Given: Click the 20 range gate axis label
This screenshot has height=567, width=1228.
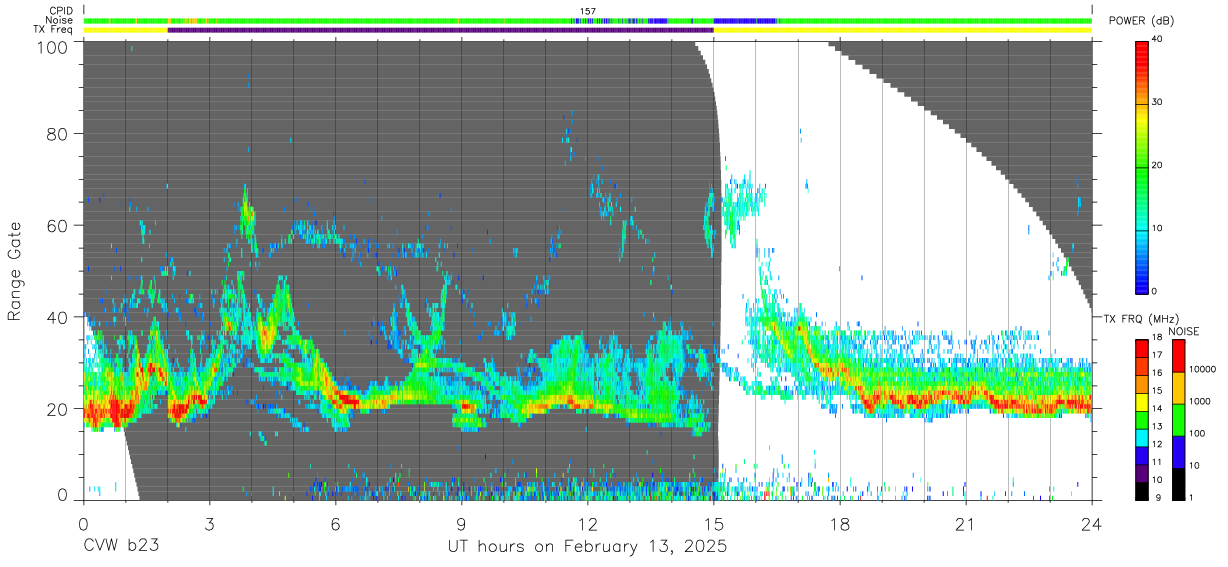Looking at the screenshot, I should (x=57, y=408).
